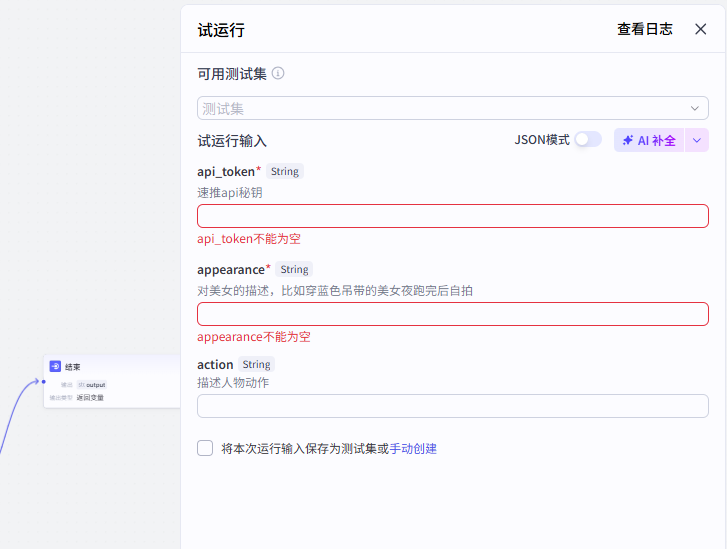This screenshot has height=549, width=727.
Task: Click into the appearance input field
Action: click(x=452, y=314)
